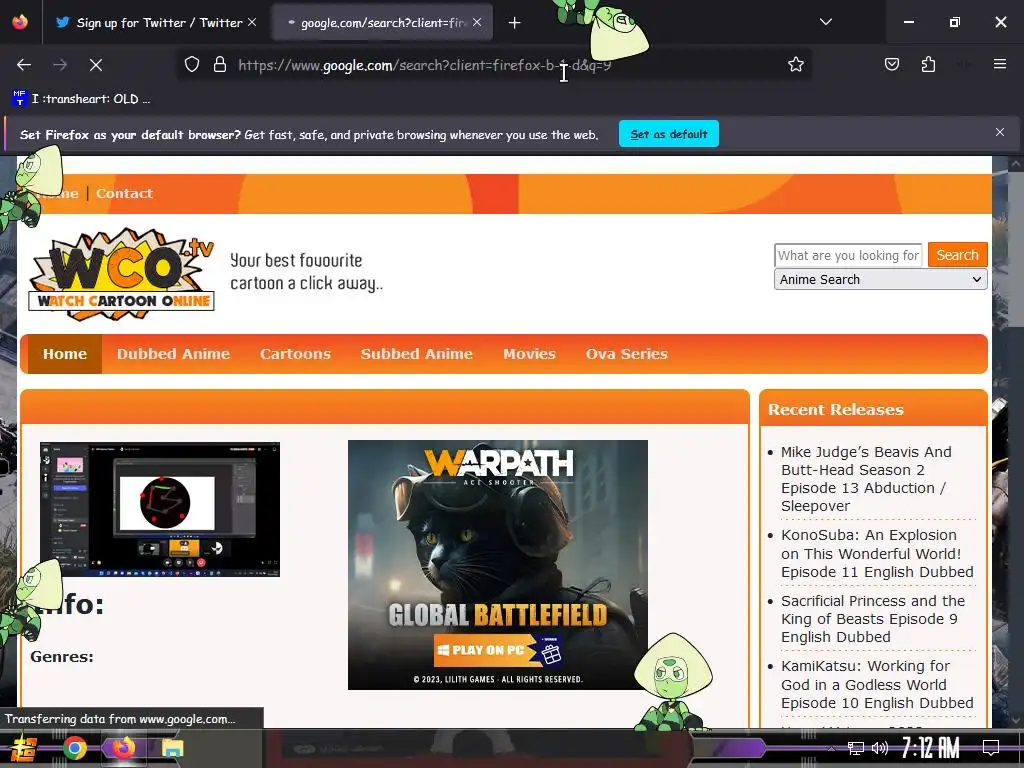Viewport: 1024px width, 768px height.
Task: Click the Set as default button
Action: click(x=669, y=134)
